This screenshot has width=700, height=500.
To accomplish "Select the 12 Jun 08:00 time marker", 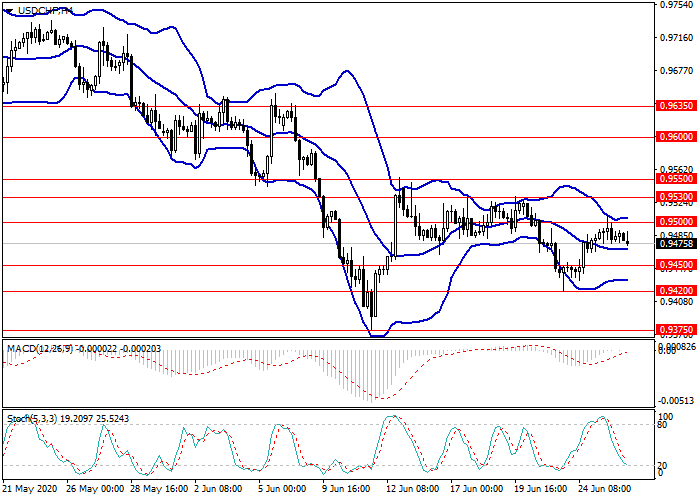I will click(412, 490).
